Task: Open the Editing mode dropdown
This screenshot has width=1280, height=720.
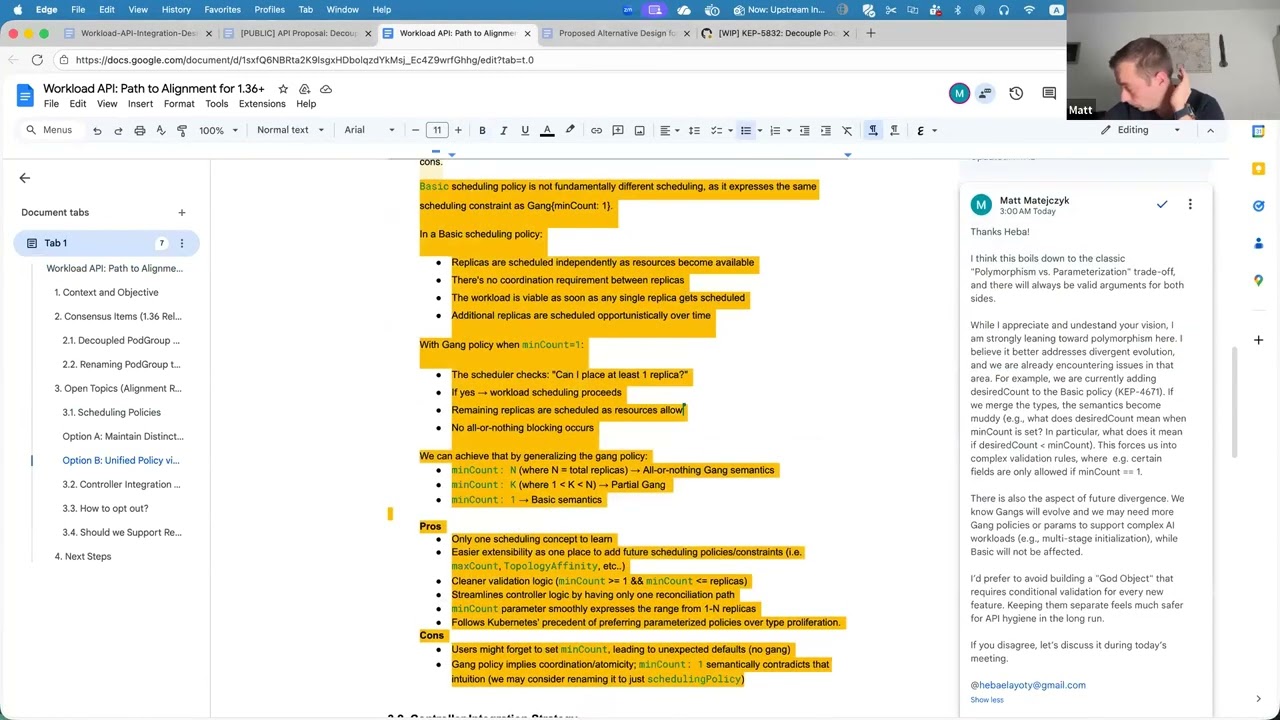Action: [x=1141, y=130]
